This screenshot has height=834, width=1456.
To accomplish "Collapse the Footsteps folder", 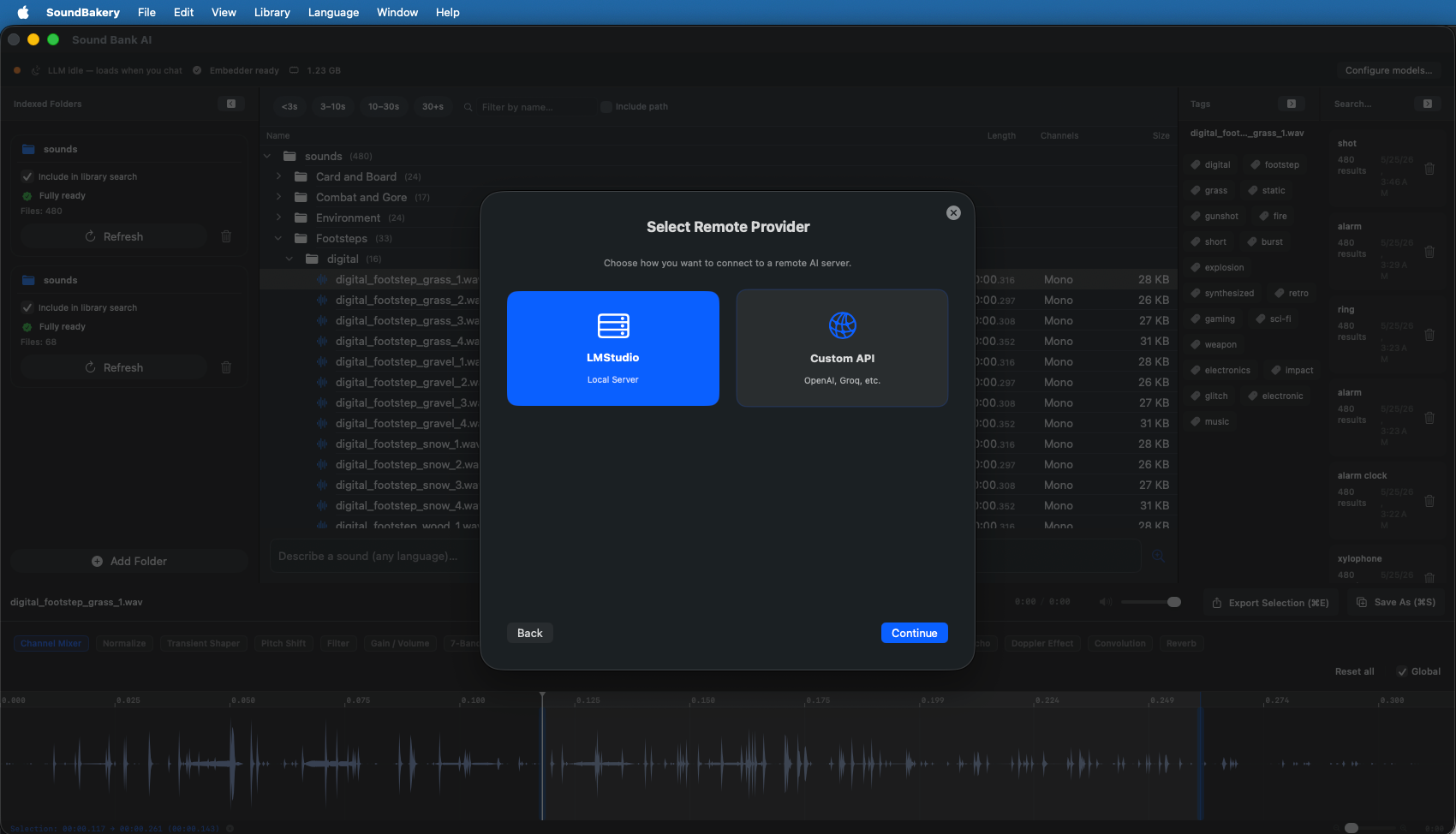I will (x=278, y=238).
